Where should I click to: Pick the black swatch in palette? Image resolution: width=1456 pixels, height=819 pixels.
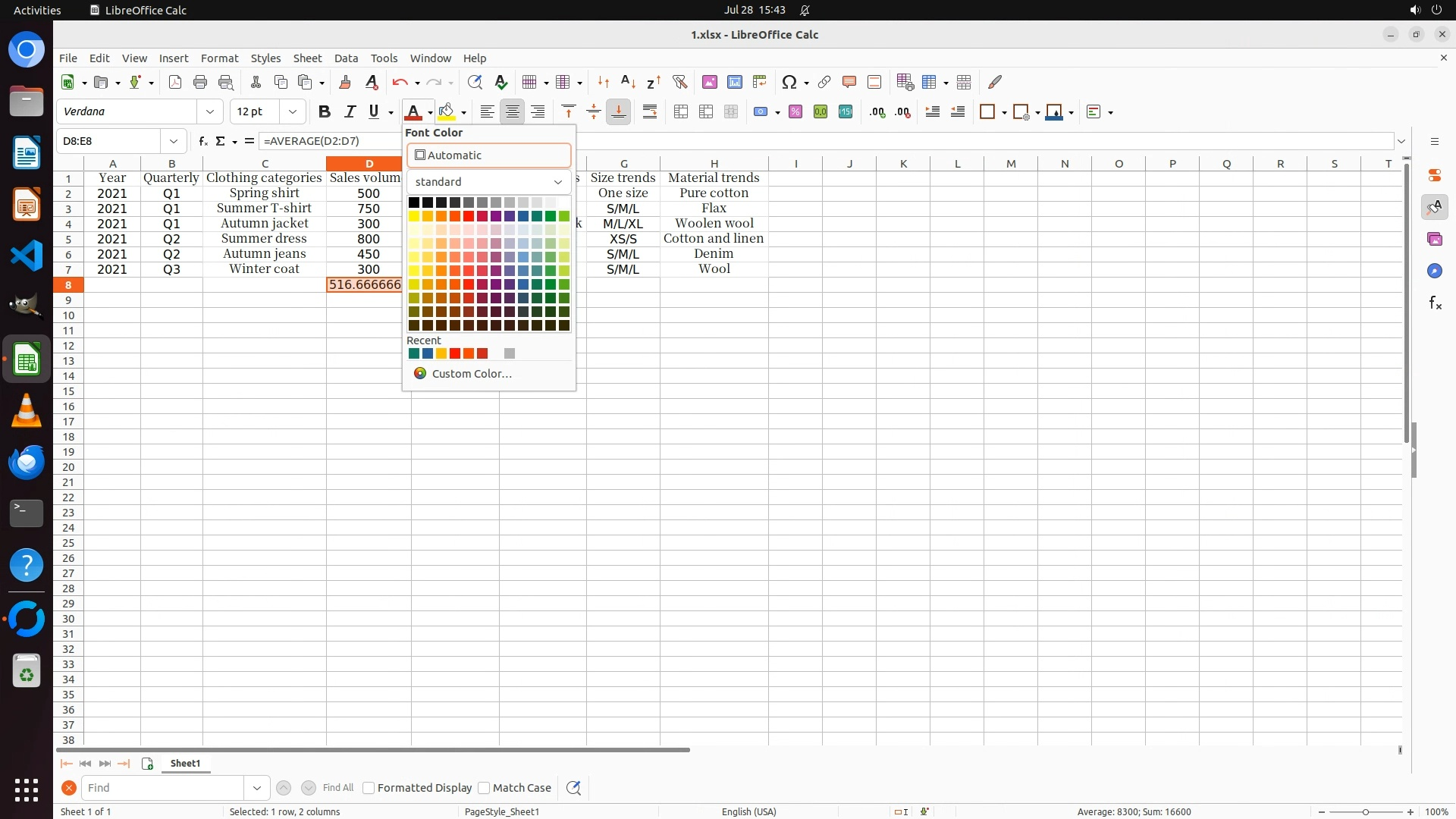click(414, 202)
